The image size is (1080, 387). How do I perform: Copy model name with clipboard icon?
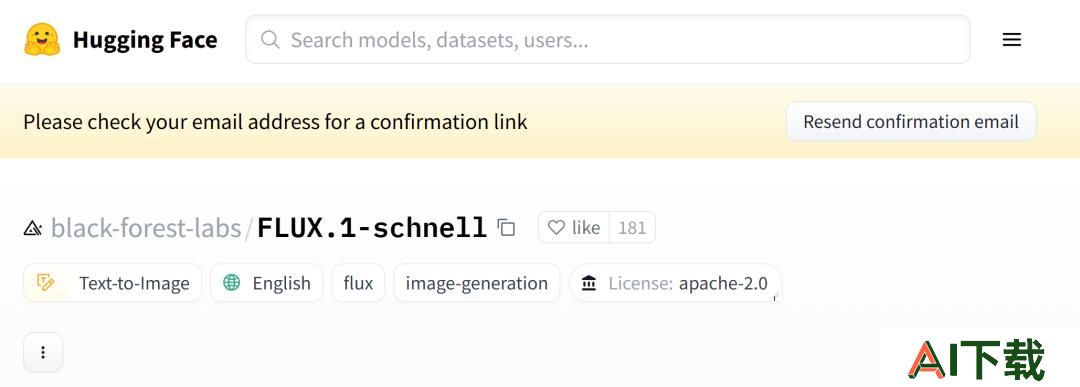pos(506,227)
